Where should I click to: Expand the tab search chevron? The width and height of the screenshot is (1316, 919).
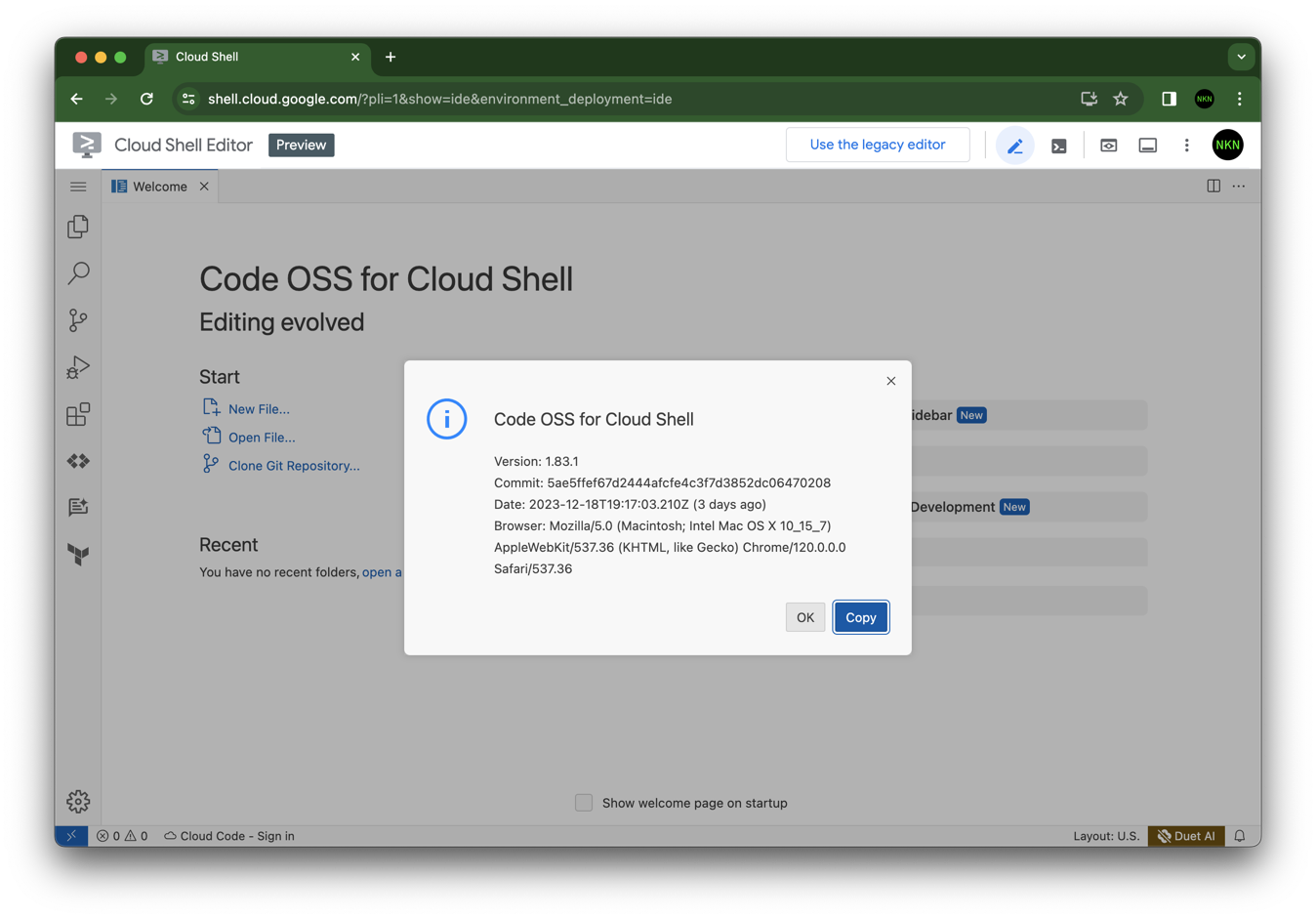coord(1241,57)
